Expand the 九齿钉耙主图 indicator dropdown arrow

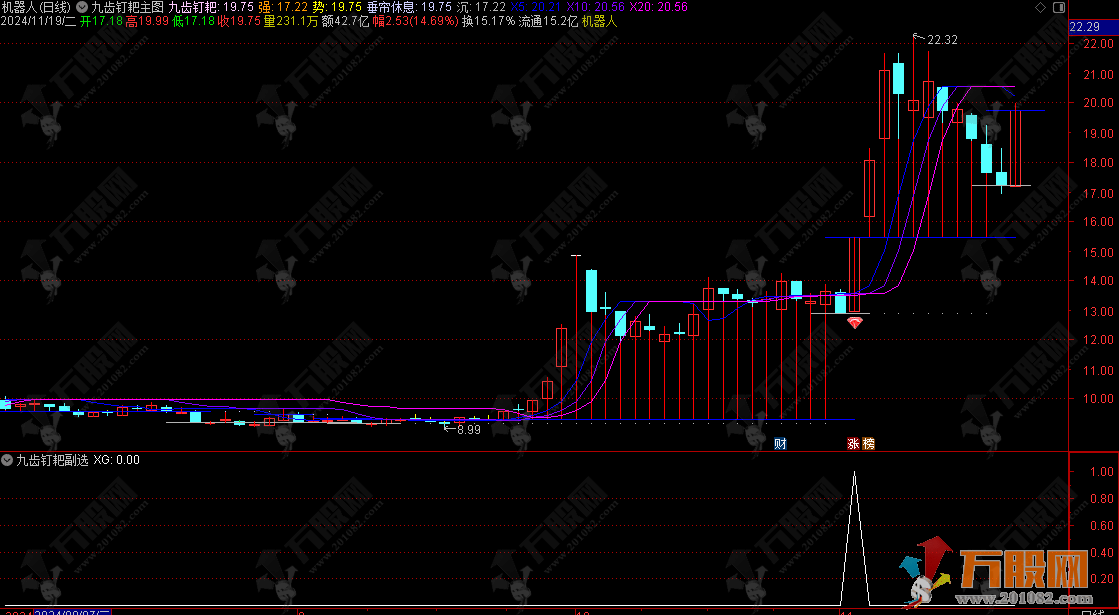(x=82, y=7)
